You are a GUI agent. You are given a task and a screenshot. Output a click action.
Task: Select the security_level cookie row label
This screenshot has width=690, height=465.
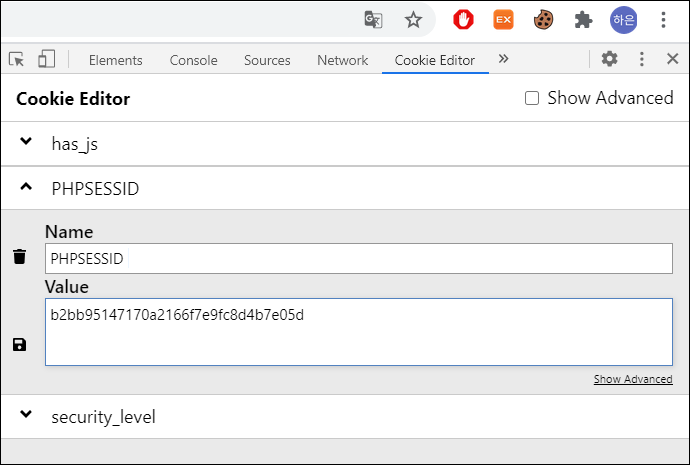click(103, 417)
